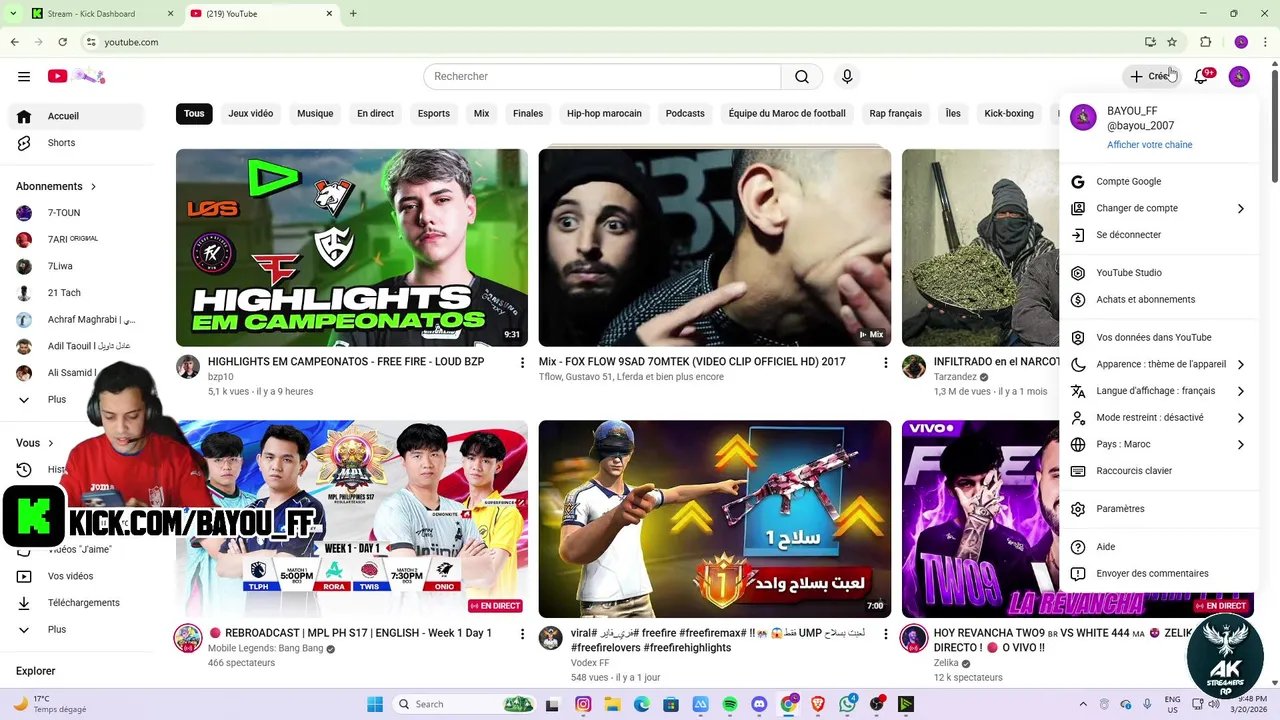Open the YouTube hamburger guide menu
Screen dimensions: 1280x720
pyautogui.click(x=24, y=76)
